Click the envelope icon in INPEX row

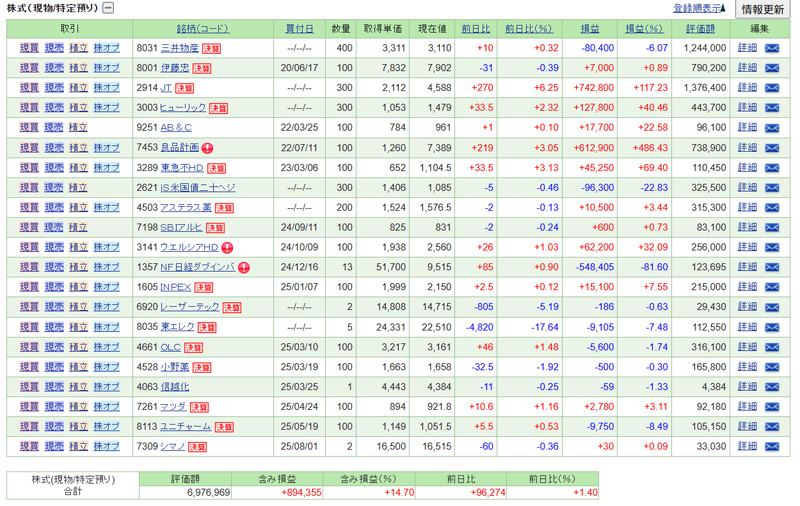tap(772, 287)
